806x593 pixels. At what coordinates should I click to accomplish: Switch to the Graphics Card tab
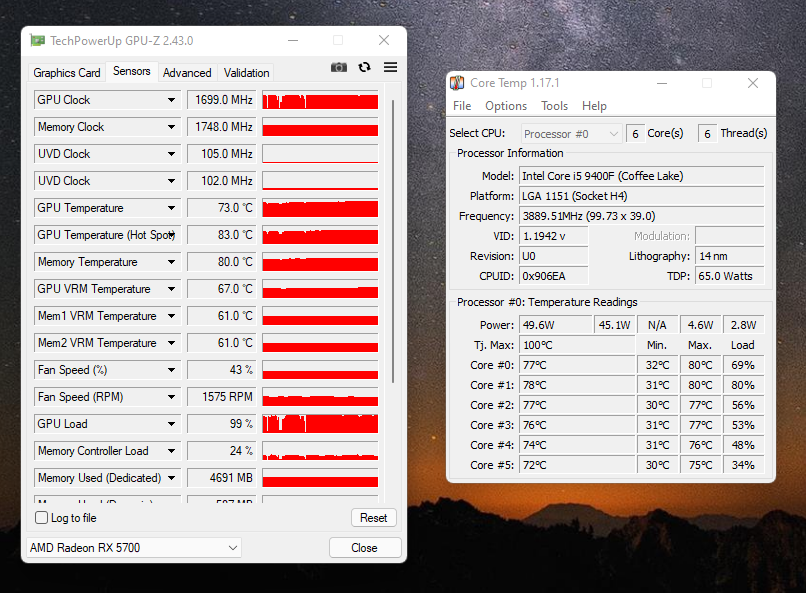pyautogui.click(x=67, y=72)
